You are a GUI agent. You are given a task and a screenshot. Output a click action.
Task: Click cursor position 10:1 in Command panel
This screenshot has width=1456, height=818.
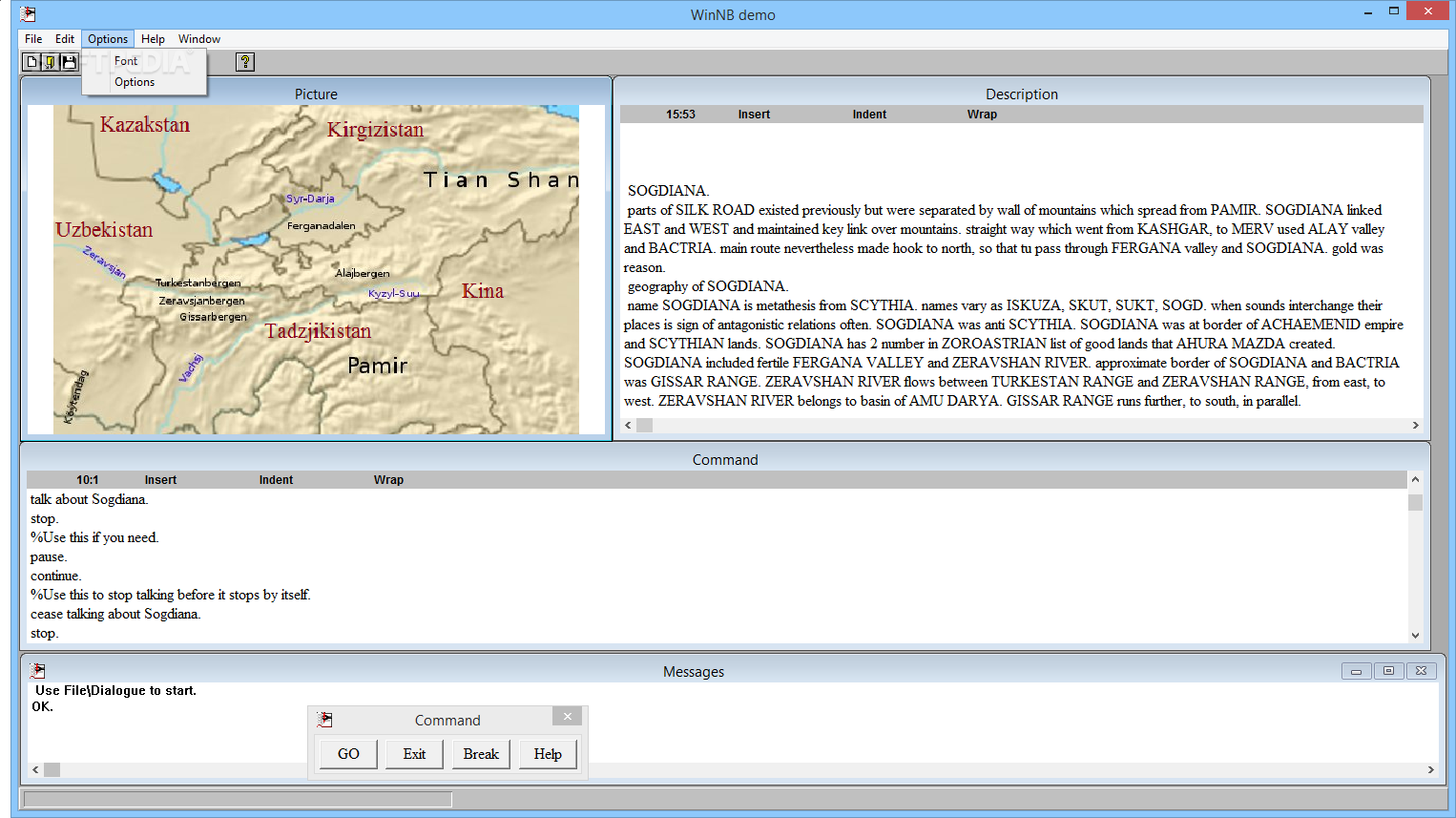(x=87, y=480)
